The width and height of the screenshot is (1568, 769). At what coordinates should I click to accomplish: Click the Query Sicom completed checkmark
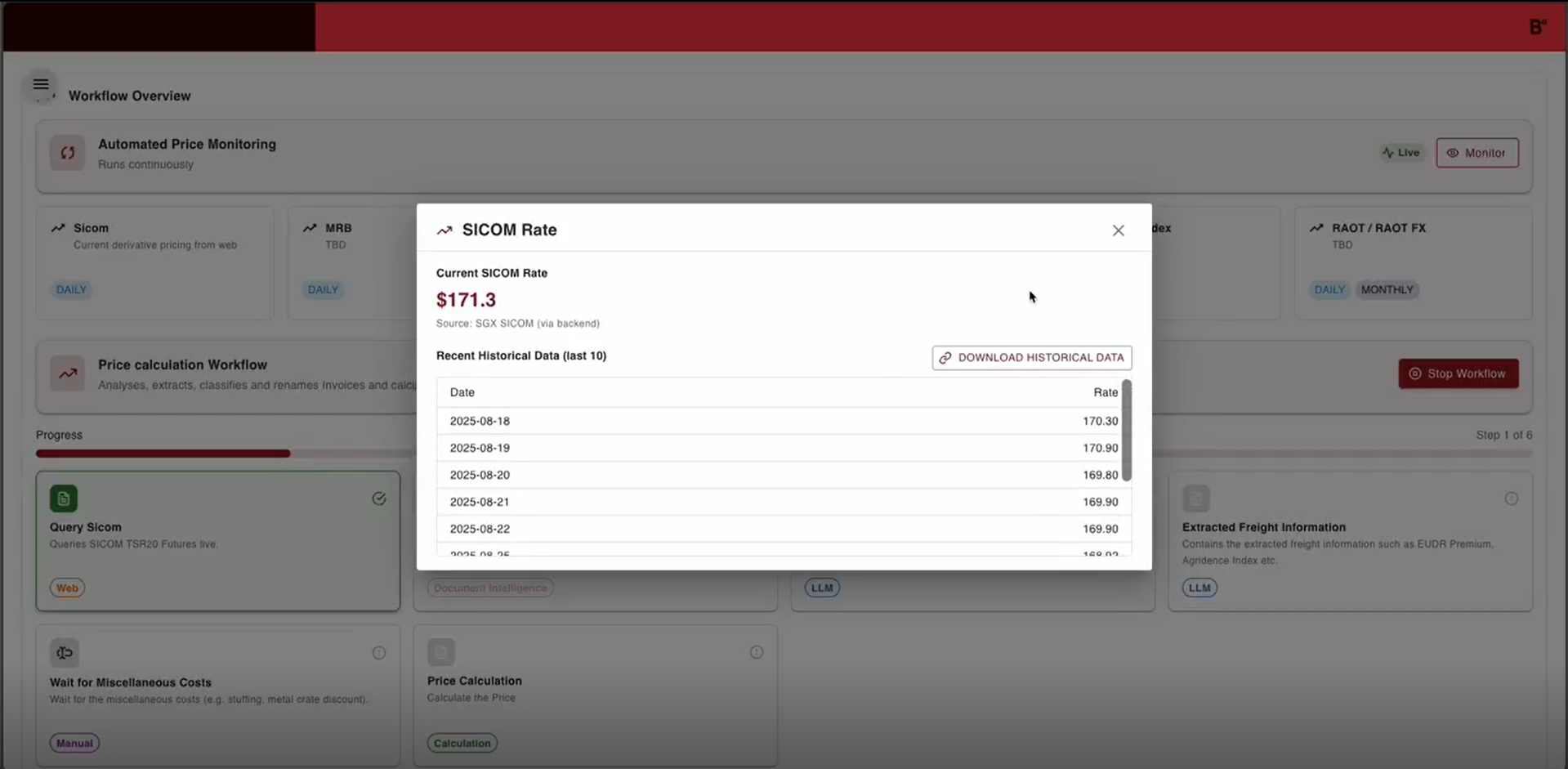pyautogui.click(x=379, y=499)
